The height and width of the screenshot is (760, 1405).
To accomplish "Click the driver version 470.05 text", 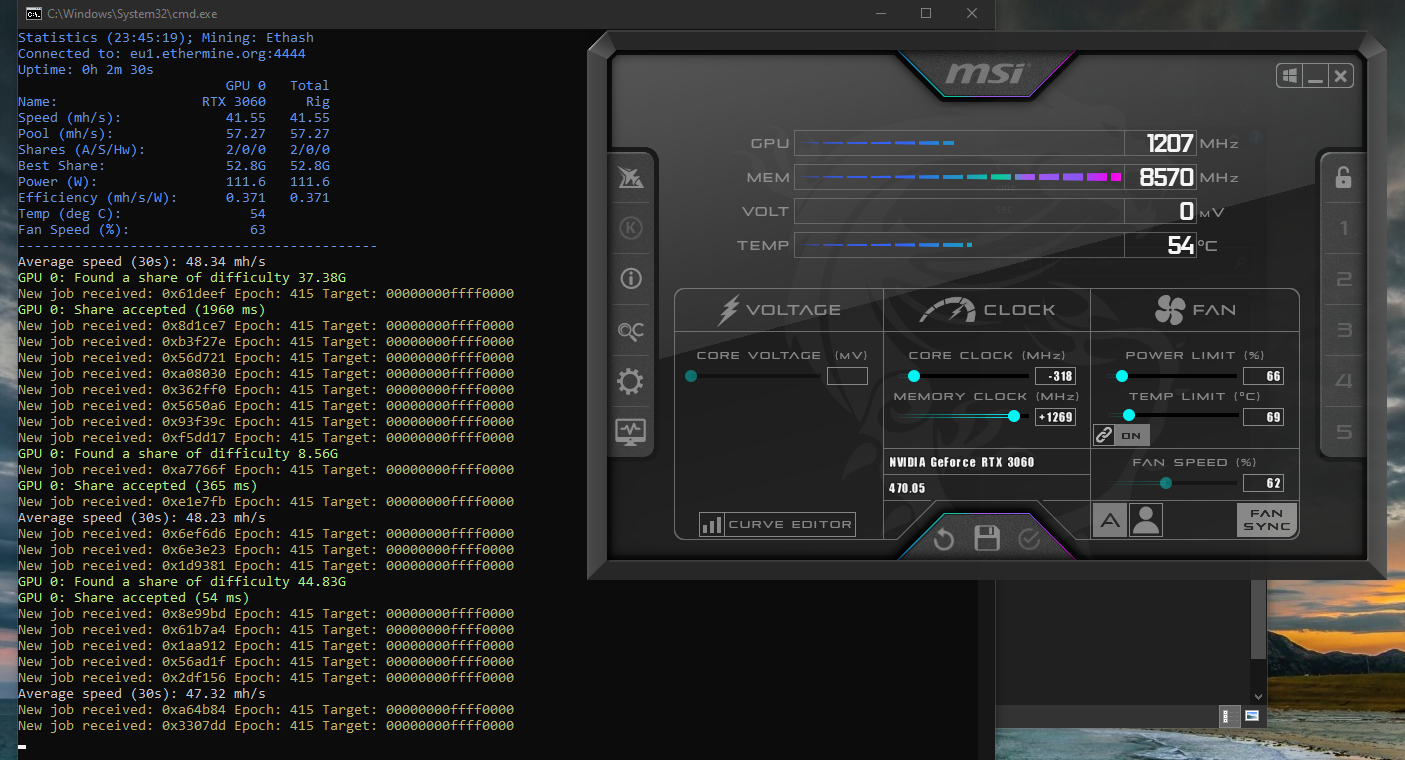I will (x=907, y=488).
